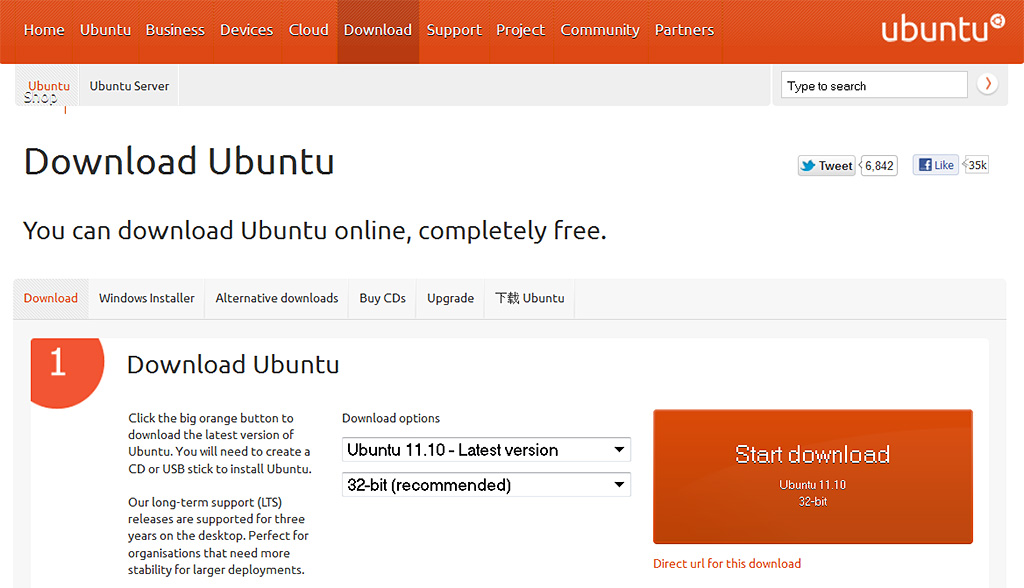Open the Direct url for this download link
1024x588 pixels.
(x=727, y=563)
